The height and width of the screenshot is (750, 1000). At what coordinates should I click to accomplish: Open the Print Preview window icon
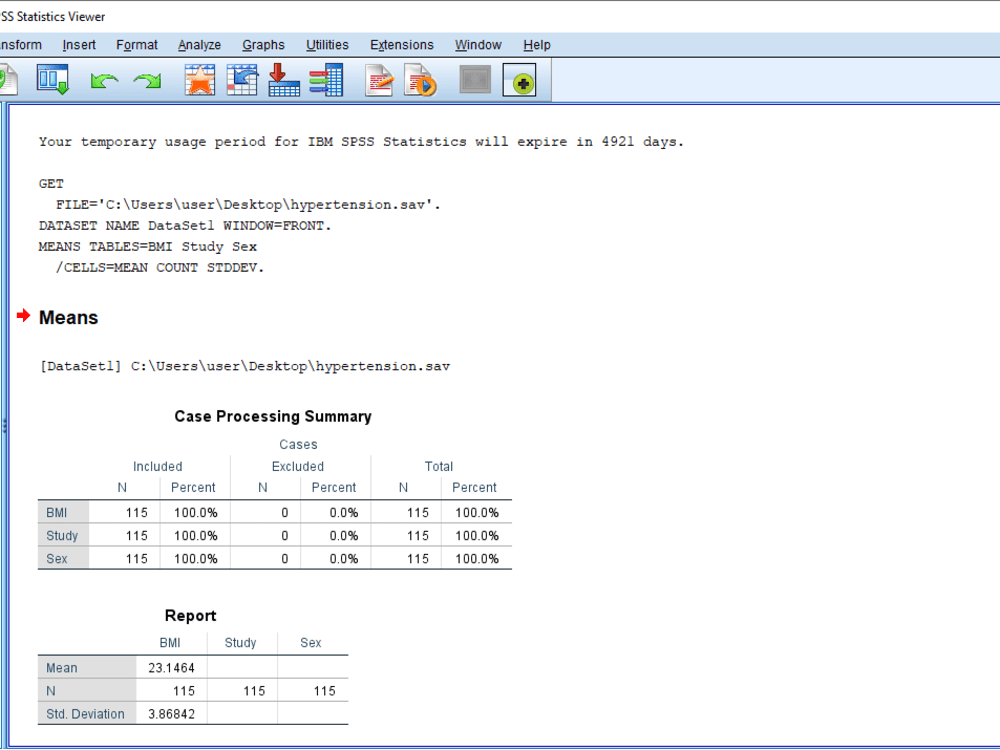point(52,81)
